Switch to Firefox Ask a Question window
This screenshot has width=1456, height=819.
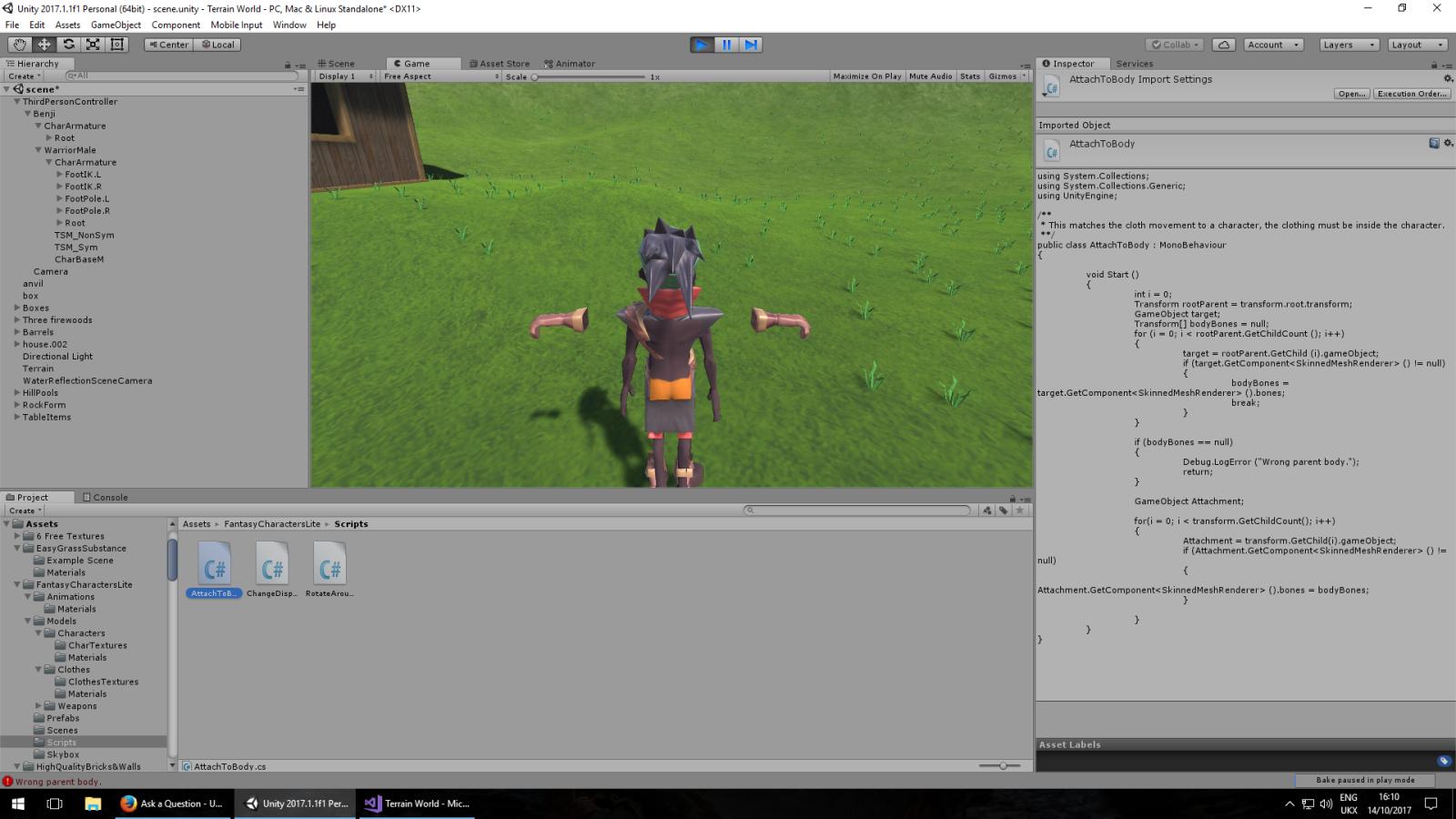(x=173, y=804)
